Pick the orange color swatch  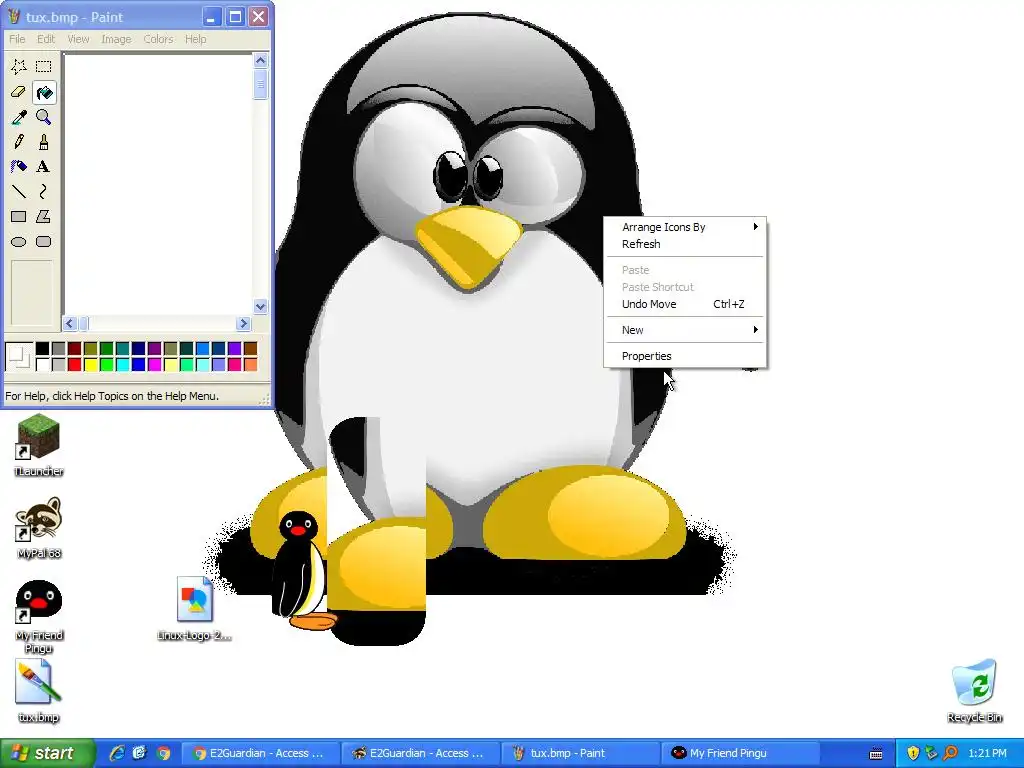tap(250, 364)
